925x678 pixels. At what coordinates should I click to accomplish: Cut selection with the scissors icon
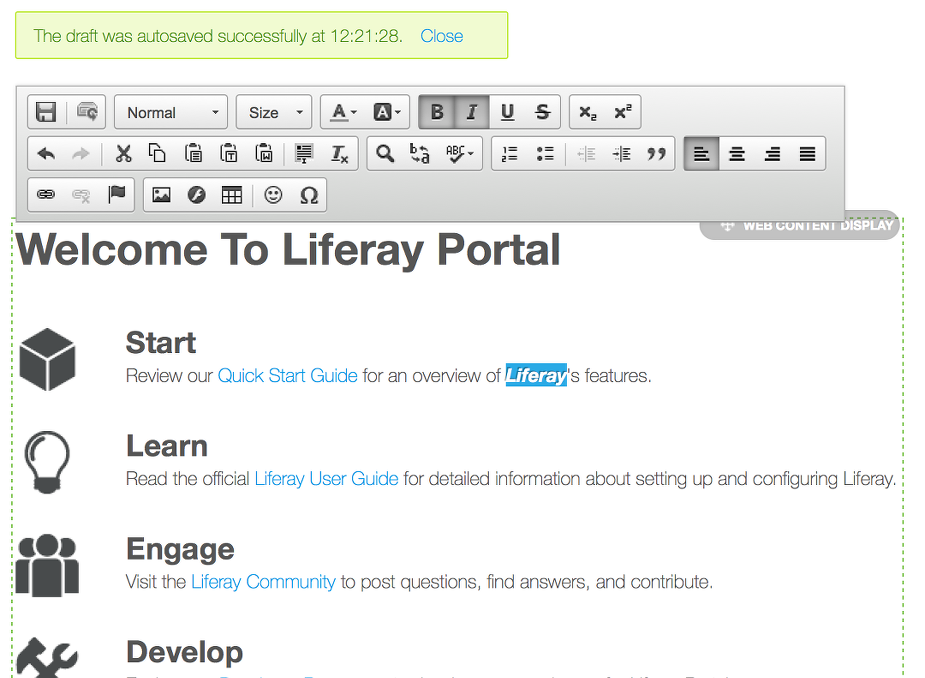point(124,154)
